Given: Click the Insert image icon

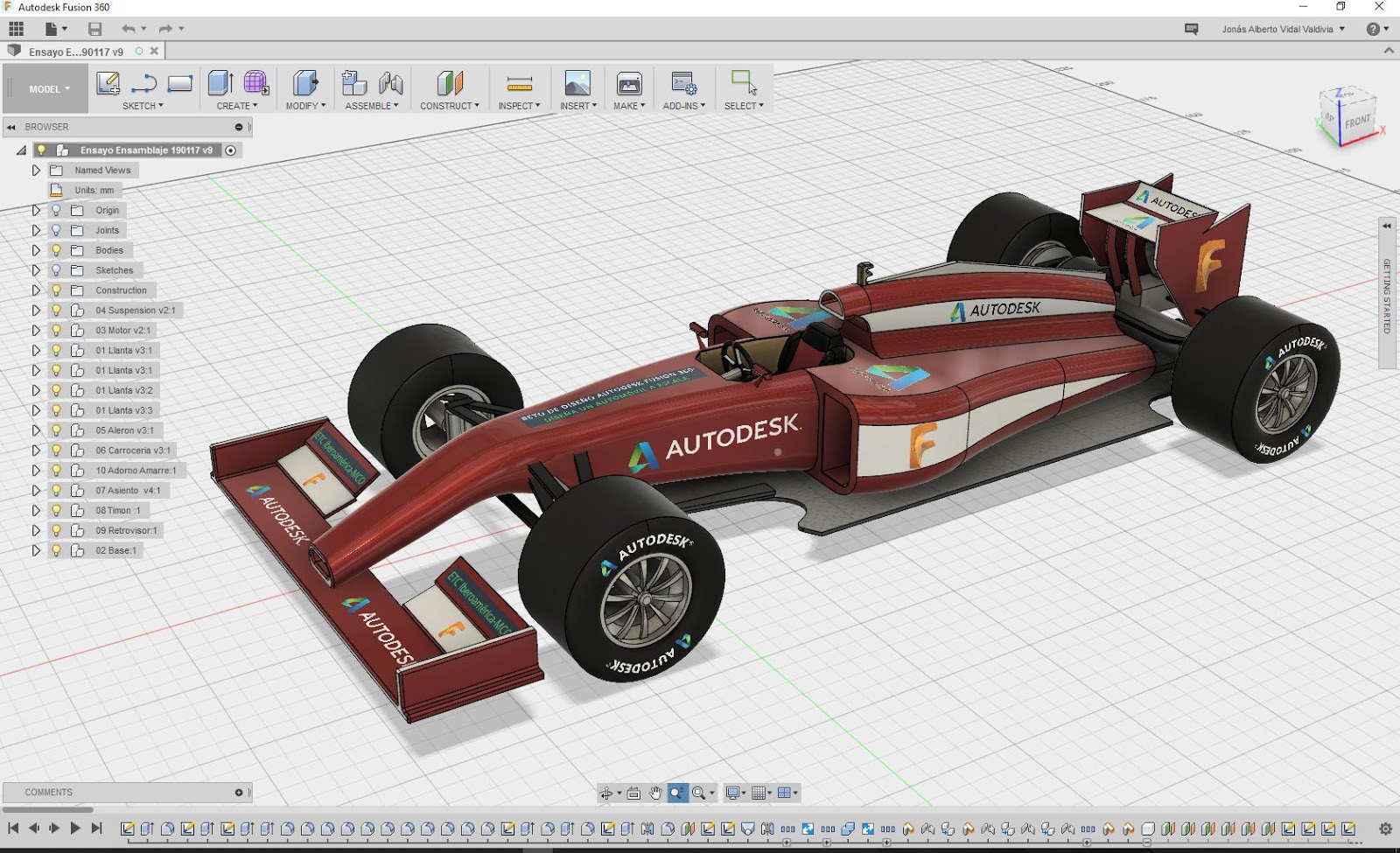Looking at the screenshot, I should tap(577, 84).
